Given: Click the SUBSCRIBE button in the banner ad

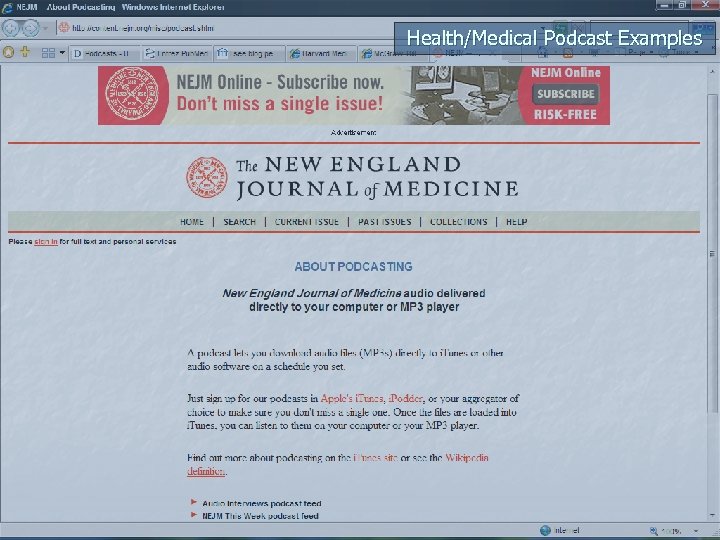Looking at the screenshot, I should (x=566, y=94).
